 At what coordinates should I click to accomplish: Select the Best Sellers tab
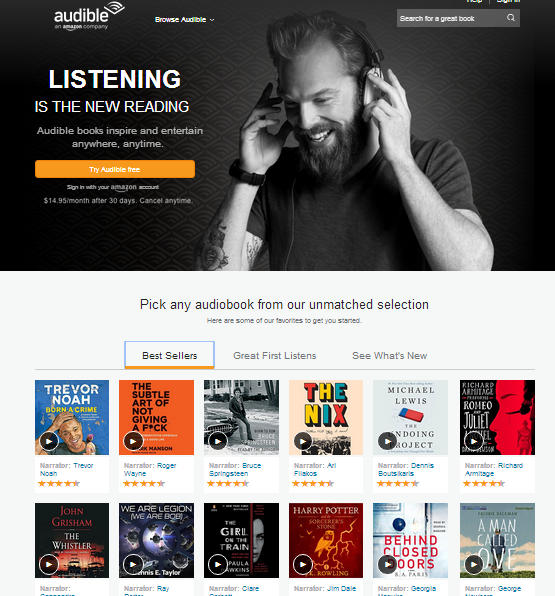(x=170, y=355)
